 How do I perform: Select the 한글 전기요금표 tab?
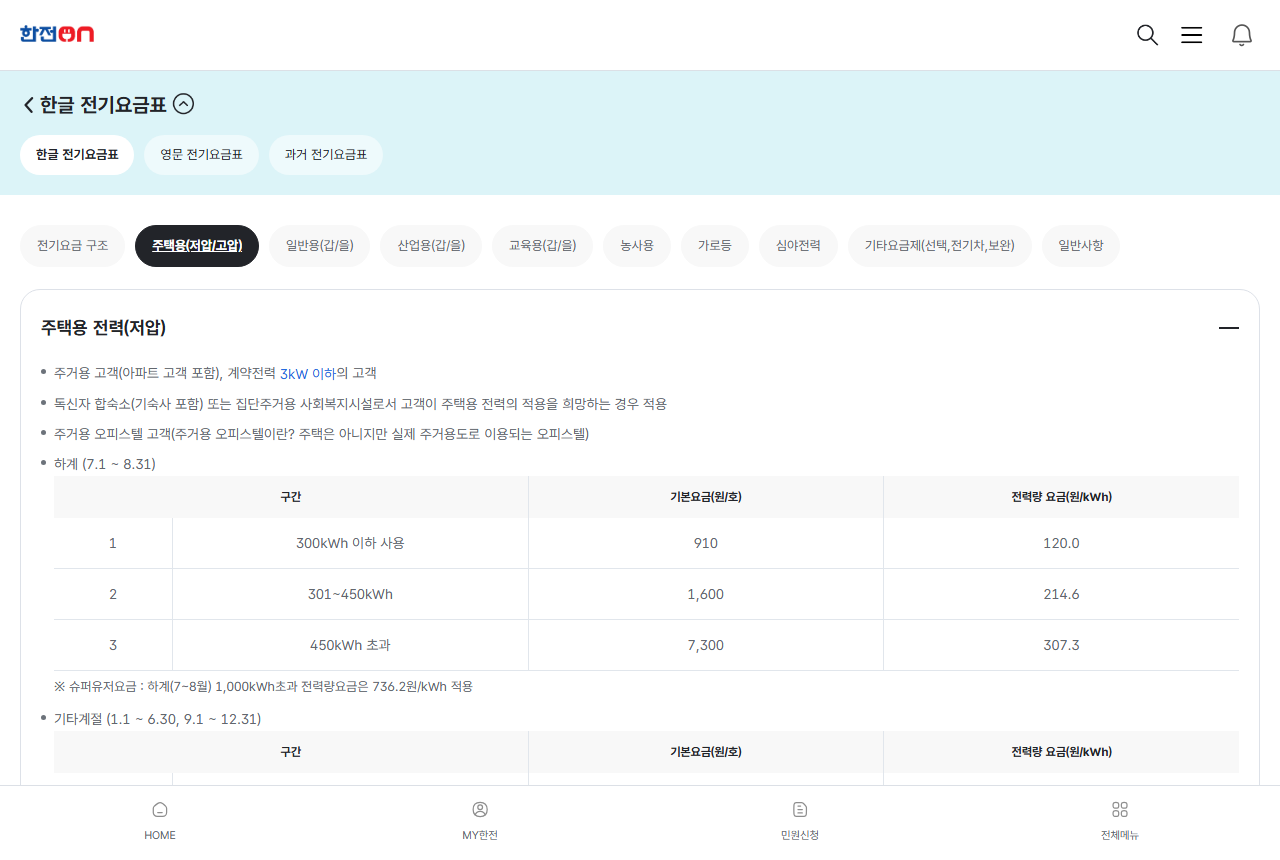pos(77,155)
